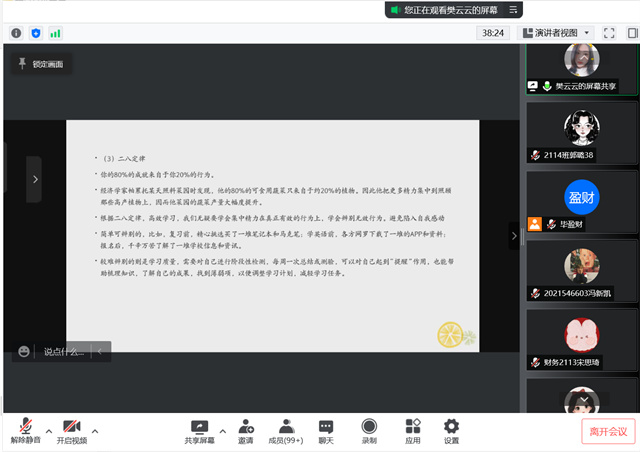Open audio options arrow beside 解除静音
This screenshot has height=452, width=640.
(49, 431)
